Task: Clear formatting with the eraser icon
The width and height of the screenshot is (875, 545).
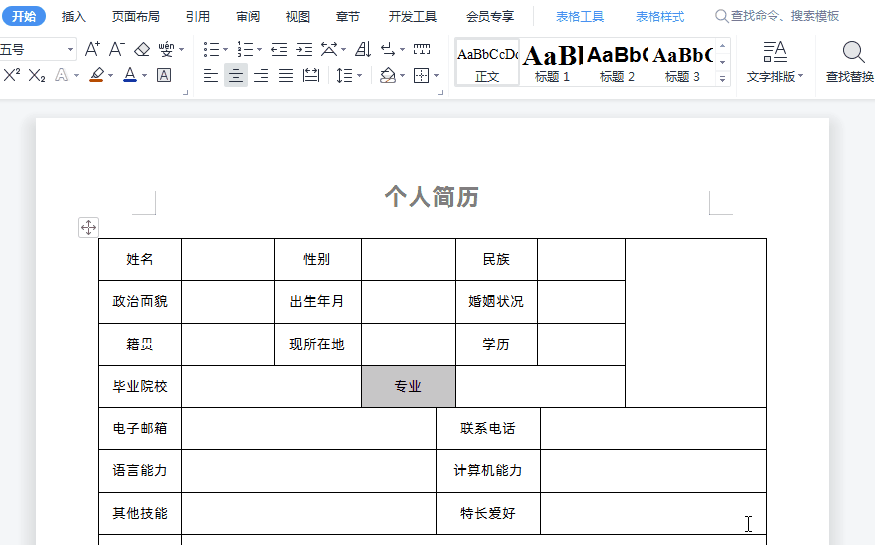Action: (142, 49)
